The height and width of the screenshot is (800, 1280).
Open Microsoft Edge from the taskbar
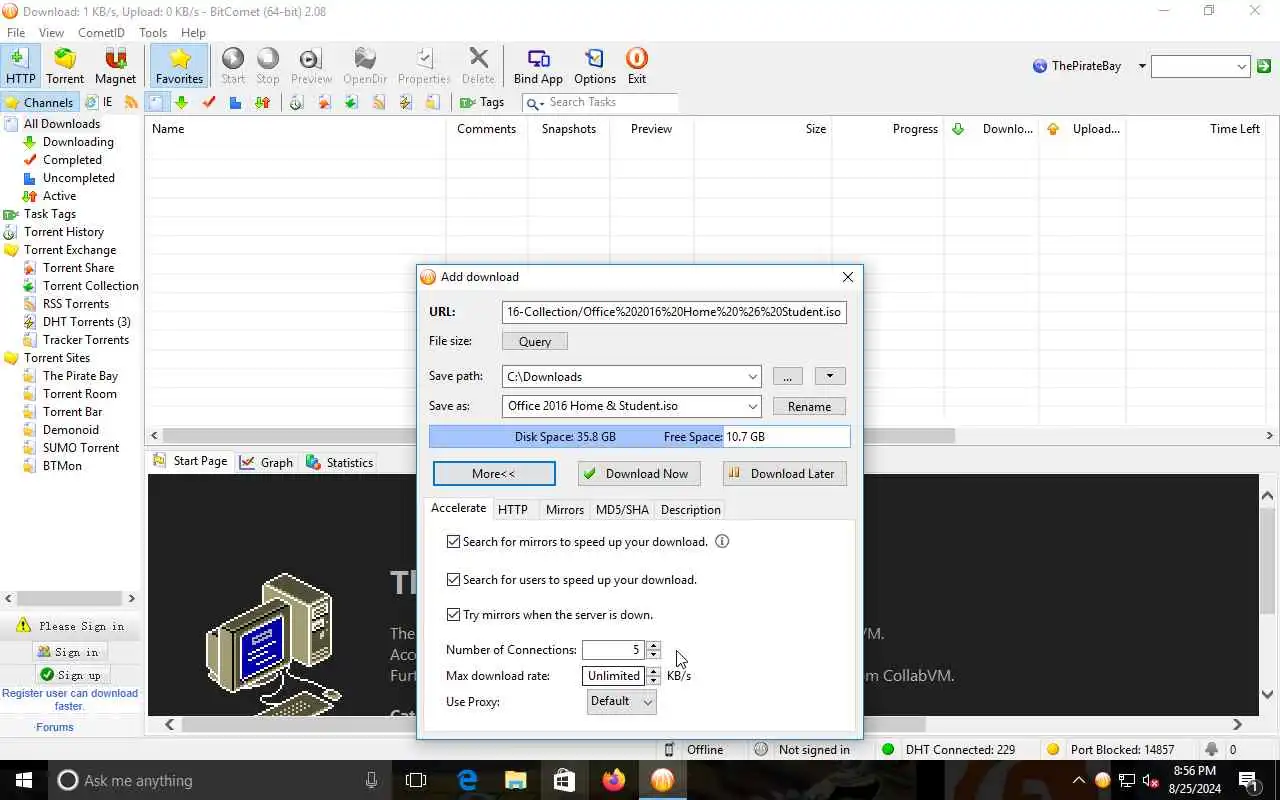(467, 780)
